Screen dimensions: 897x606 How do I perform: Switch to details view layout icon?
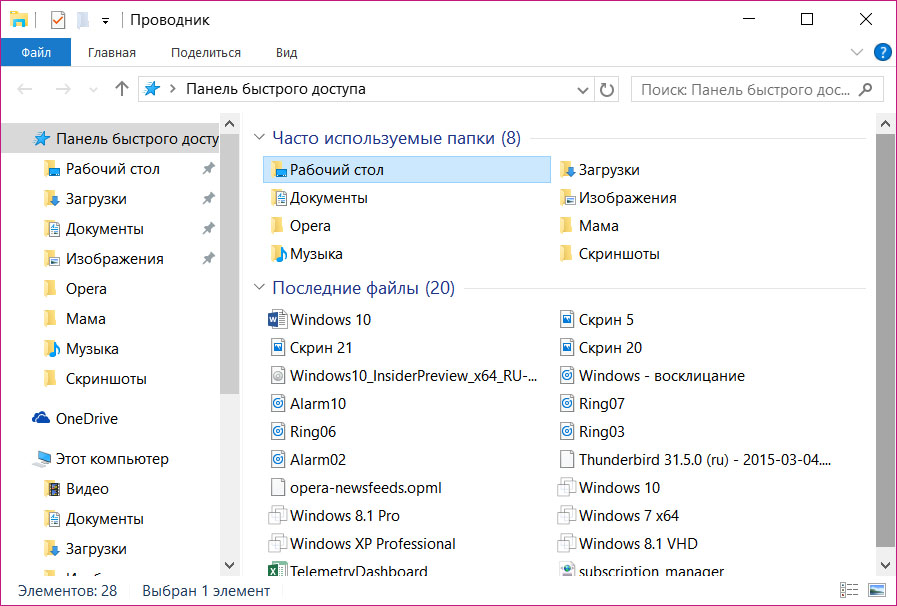(849, 591)
